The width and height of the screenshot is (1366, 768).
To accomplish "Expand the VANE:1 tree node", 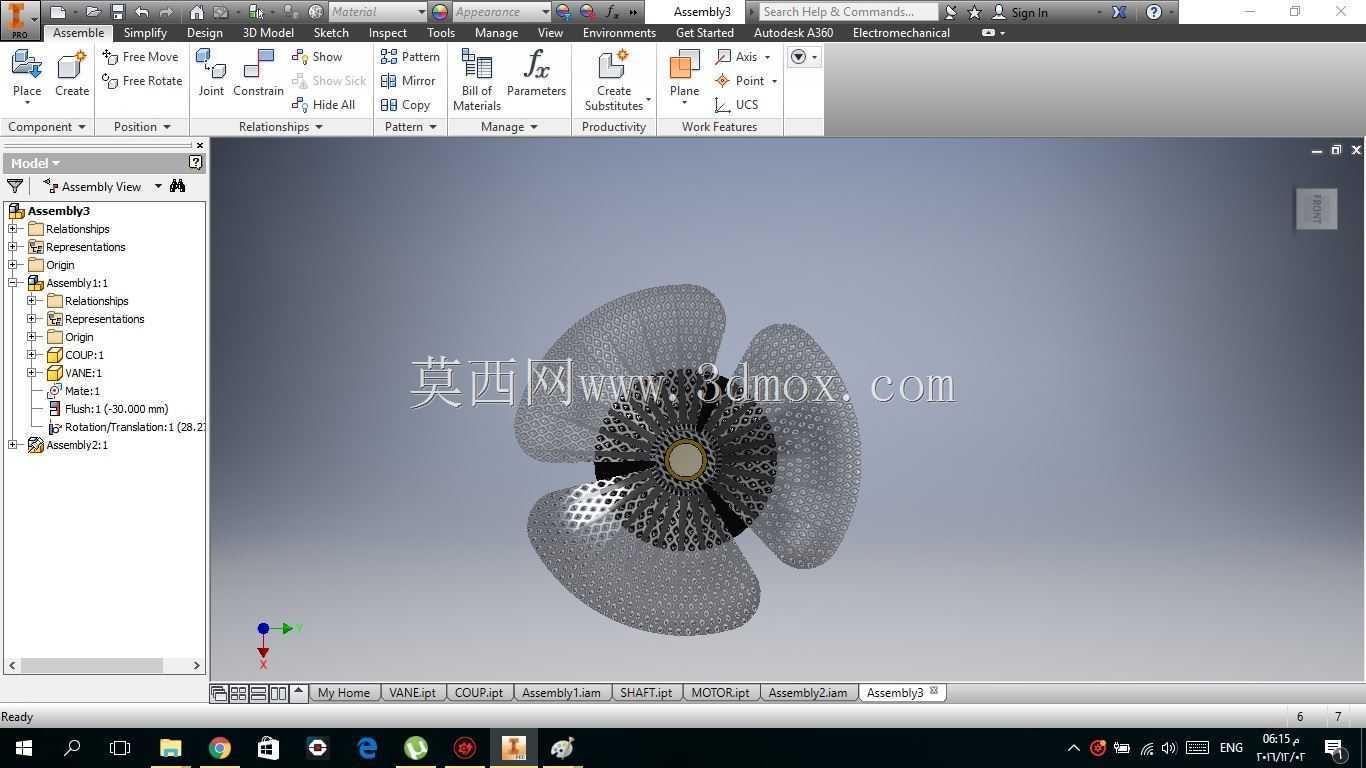I will (x=32, y=373).
